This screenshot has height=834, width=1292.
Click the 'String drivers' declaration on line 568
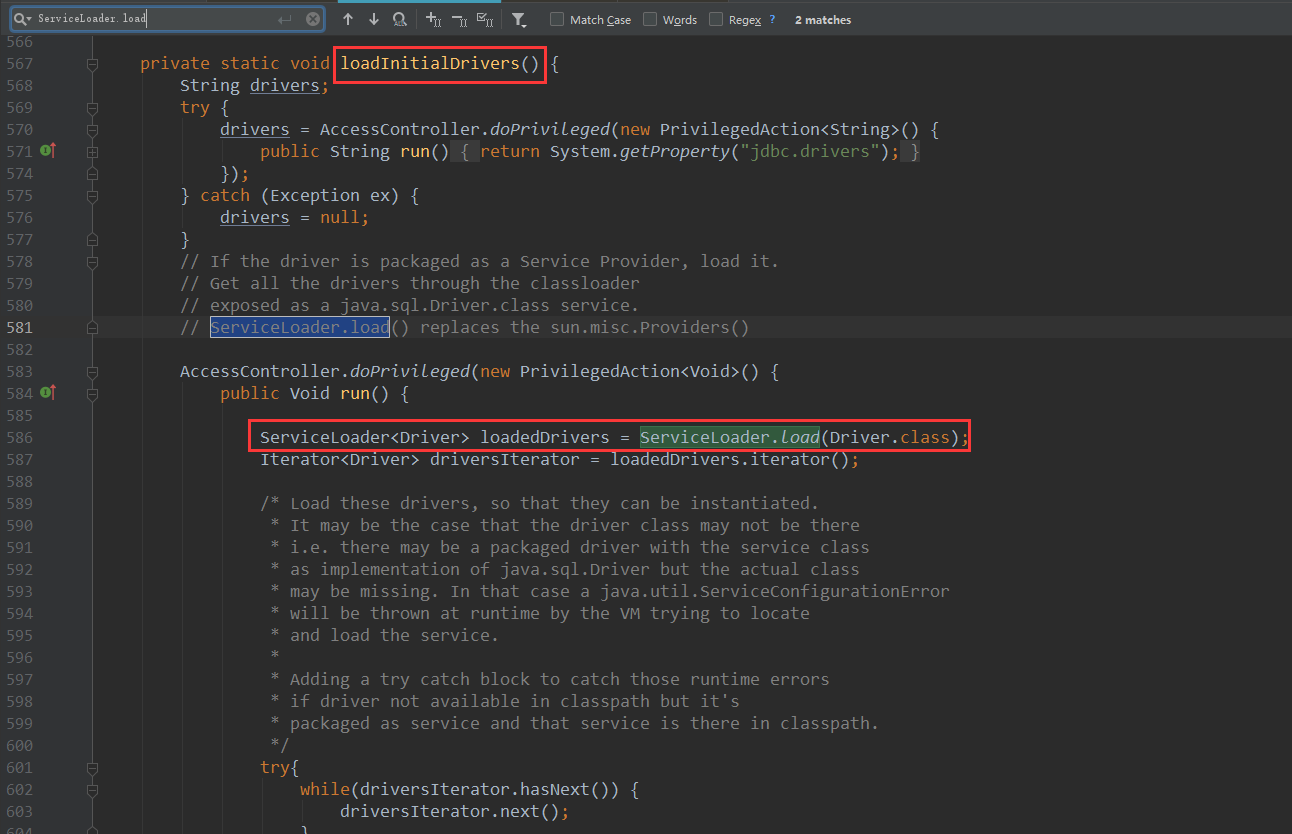(250, 85)
